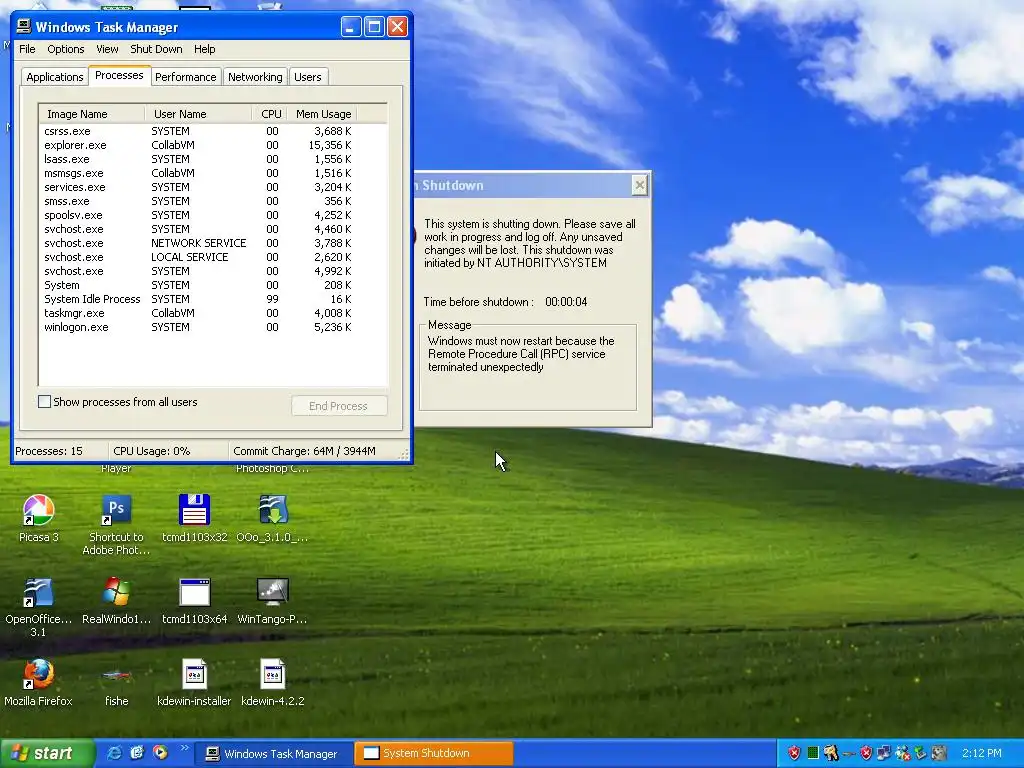Image resolution: width=1024 pixels, height=768 pixels.
Task: Select the OOo_3.1.0 installer desktop icon
Action: (x=272, y=519)
